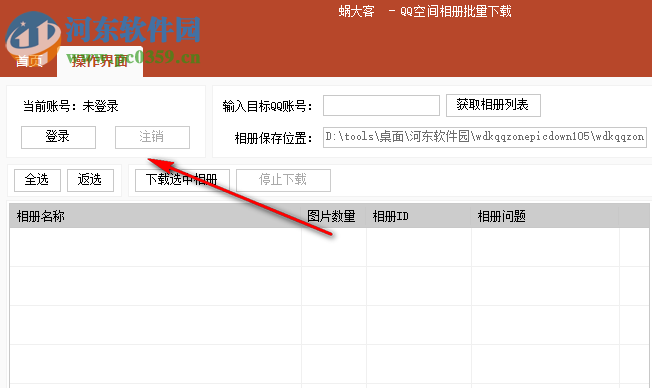Focus the 输入目标QQ账号 input field
This screenshot has width=652, height=388.
click(381, 106)
